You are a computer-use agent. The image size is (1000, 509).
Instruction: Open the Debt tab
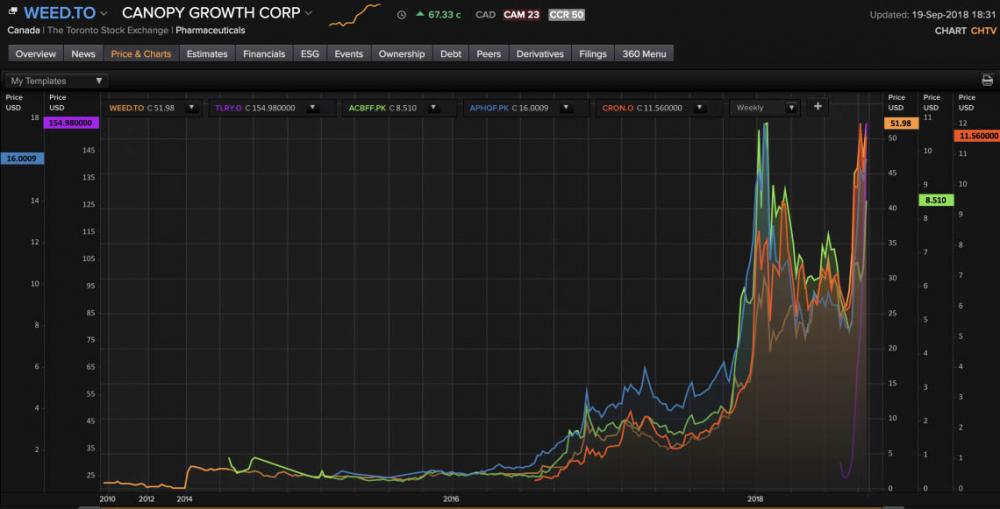click(451, 54)
